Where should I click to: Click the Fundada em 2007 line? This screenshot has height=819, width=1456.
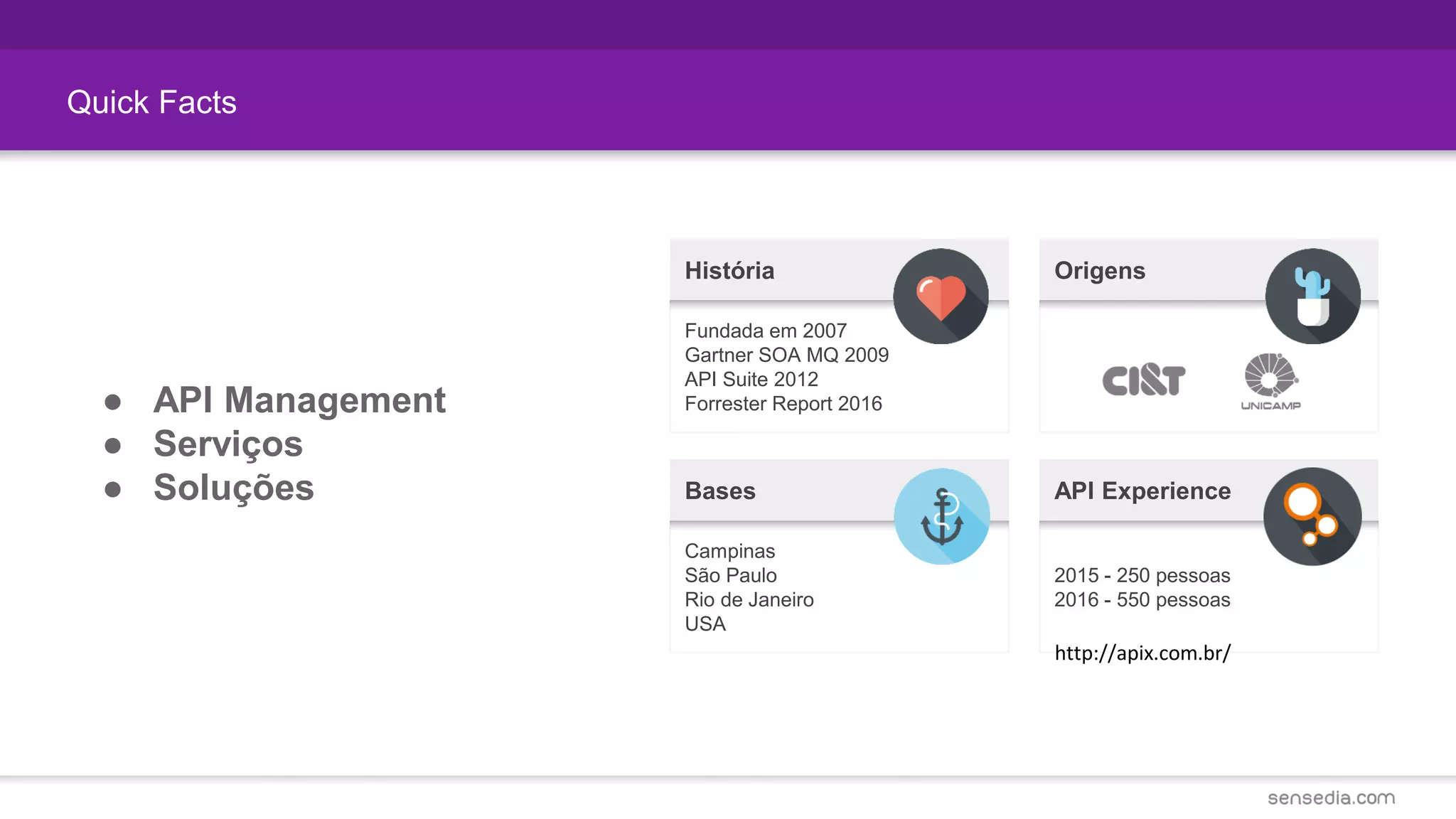pos(766,331)
